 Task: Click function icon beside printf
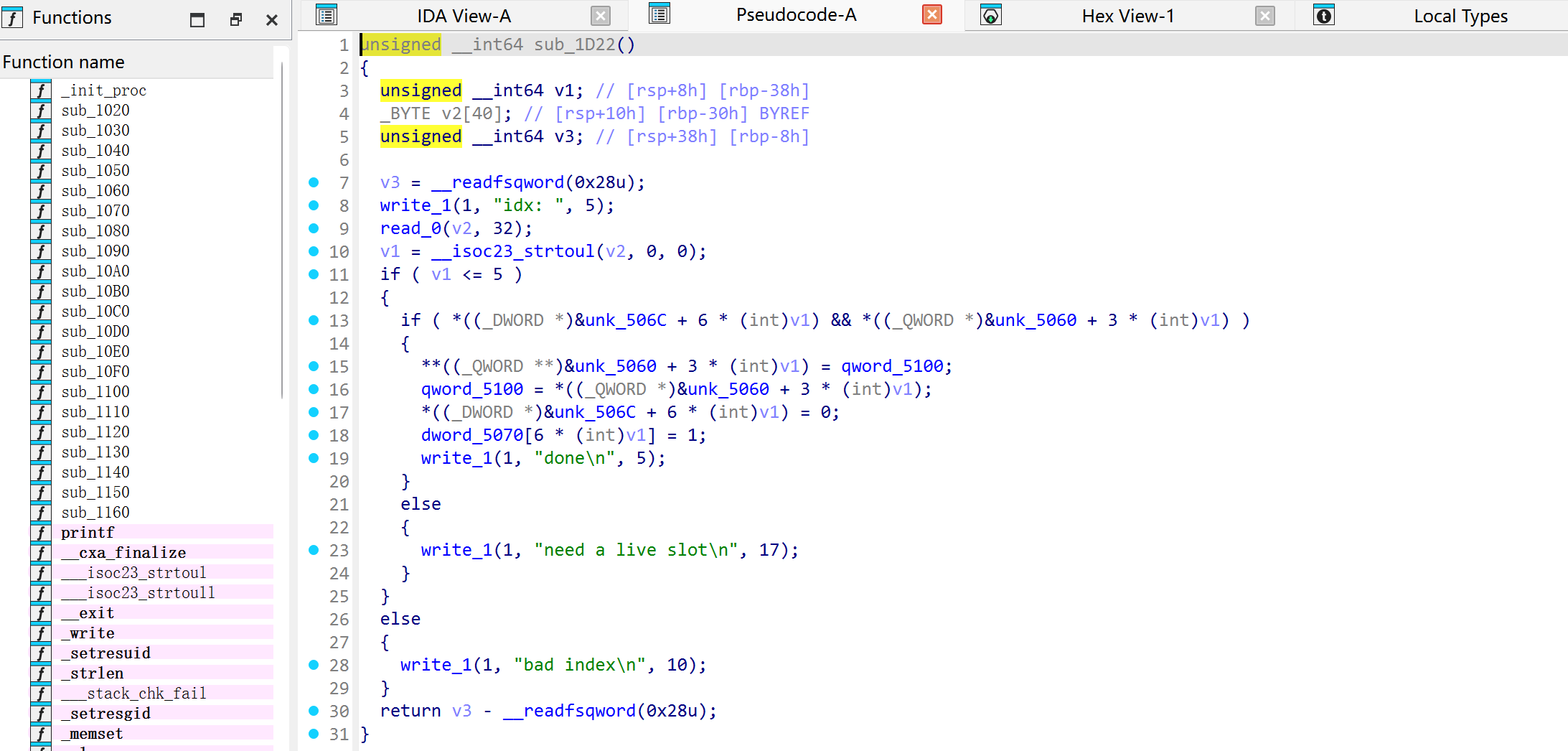[42, 533]
